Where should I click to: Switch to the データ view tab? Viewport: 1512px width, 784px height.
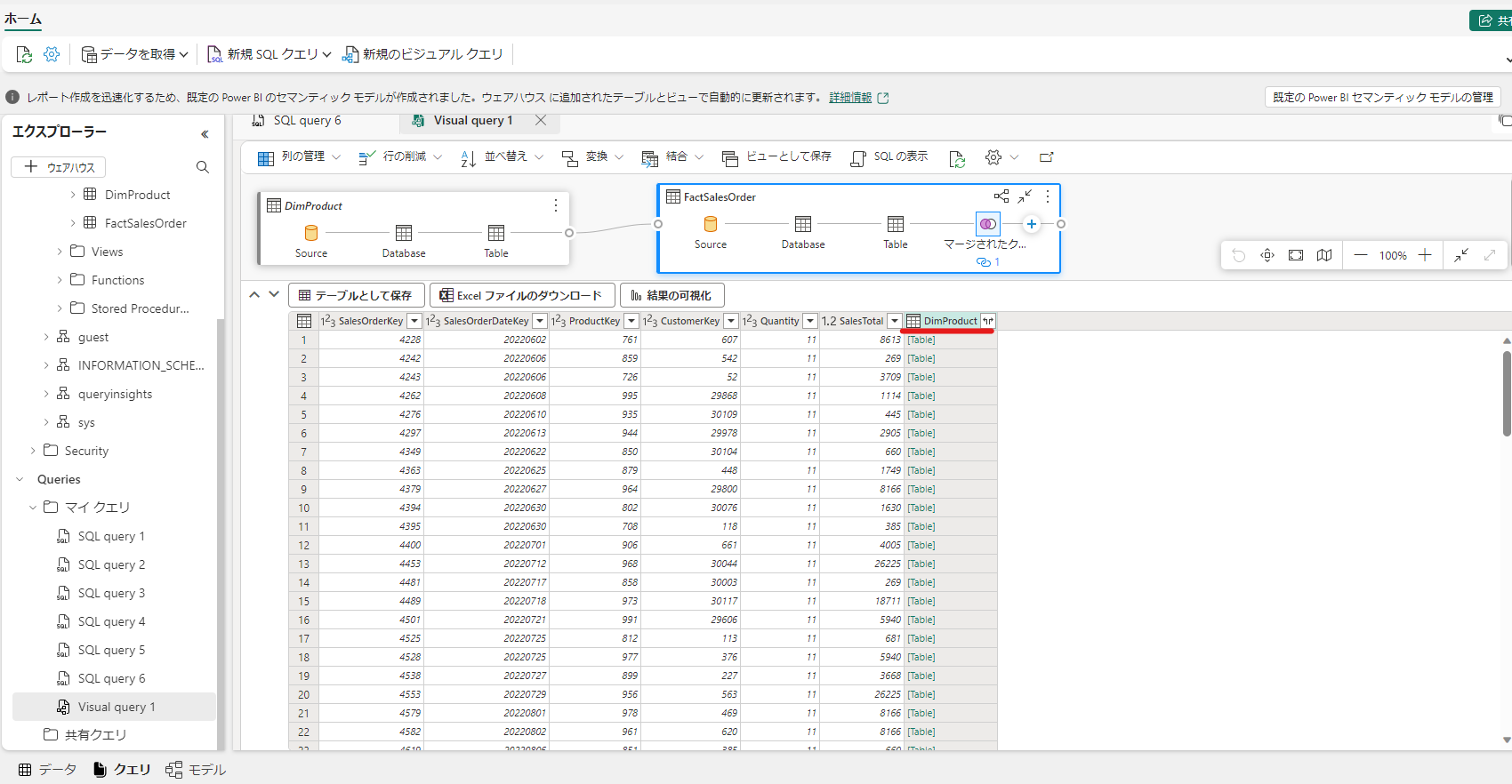coord(47,770)
